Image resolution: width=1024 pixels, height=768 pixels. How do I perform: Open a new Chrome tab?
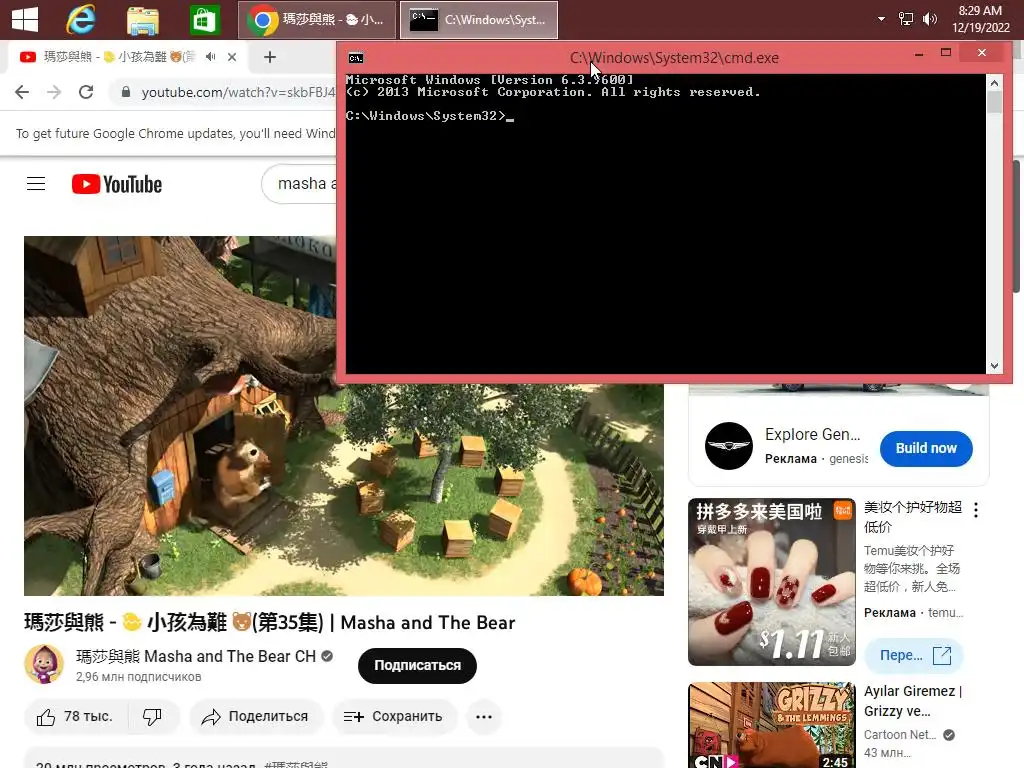(x=270, y=57)
